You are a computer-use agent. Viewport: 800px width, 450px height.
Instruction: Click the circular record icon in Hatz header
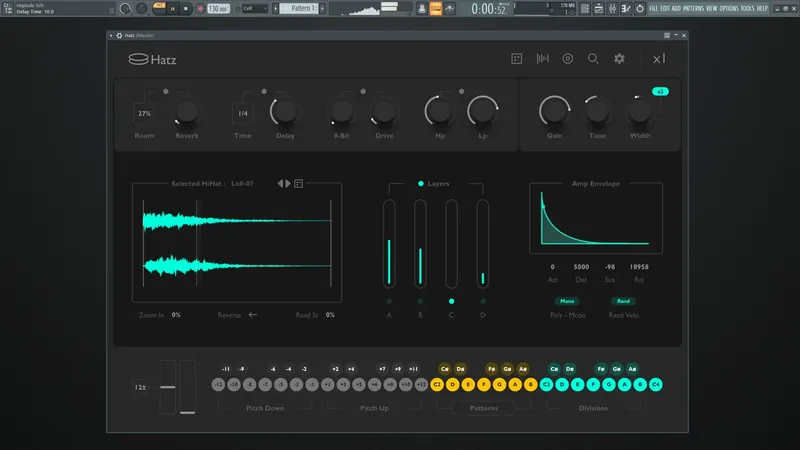point(568,59)
